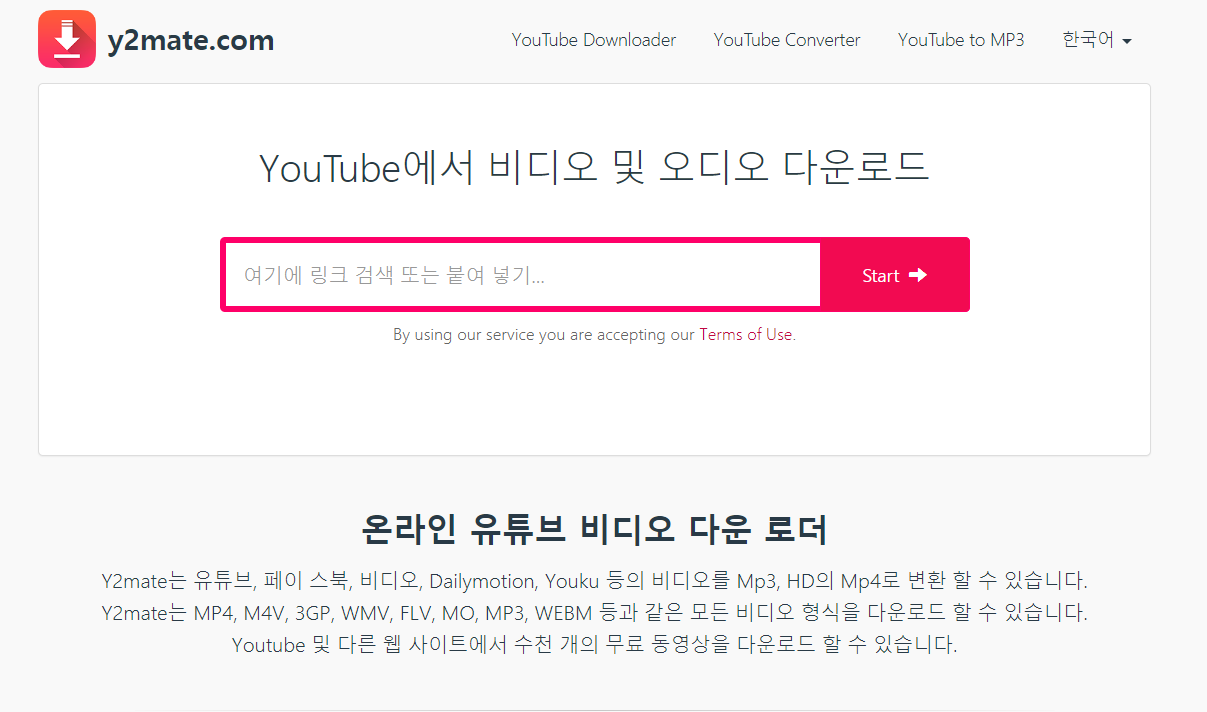Open the 'YouTube Converter' page
The width and height of the screenshot is (1207, 712).
[x=786, y=40]
